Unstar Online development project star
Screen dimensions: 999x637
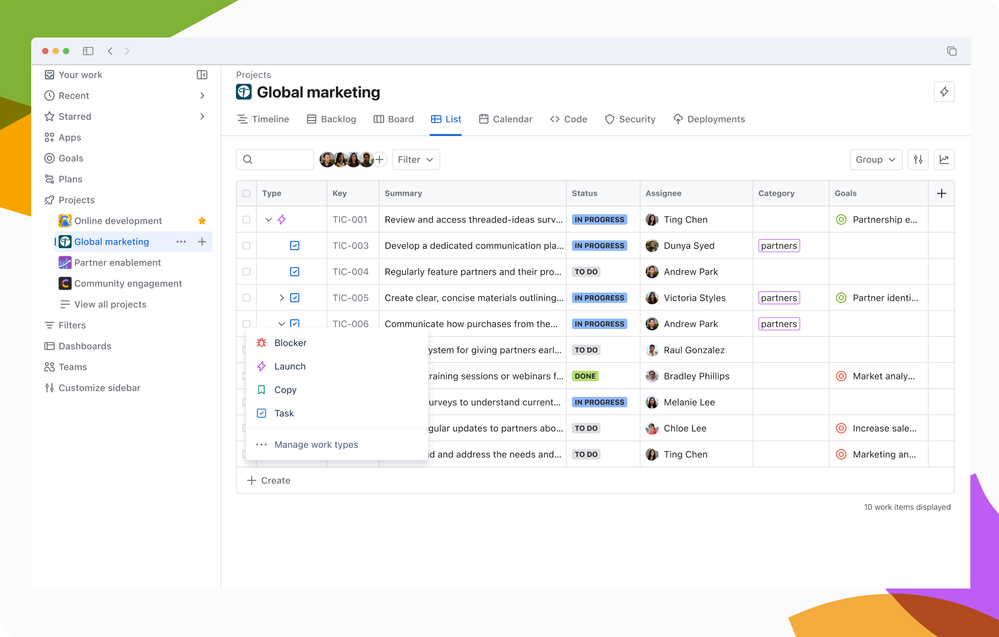(202, 221)
